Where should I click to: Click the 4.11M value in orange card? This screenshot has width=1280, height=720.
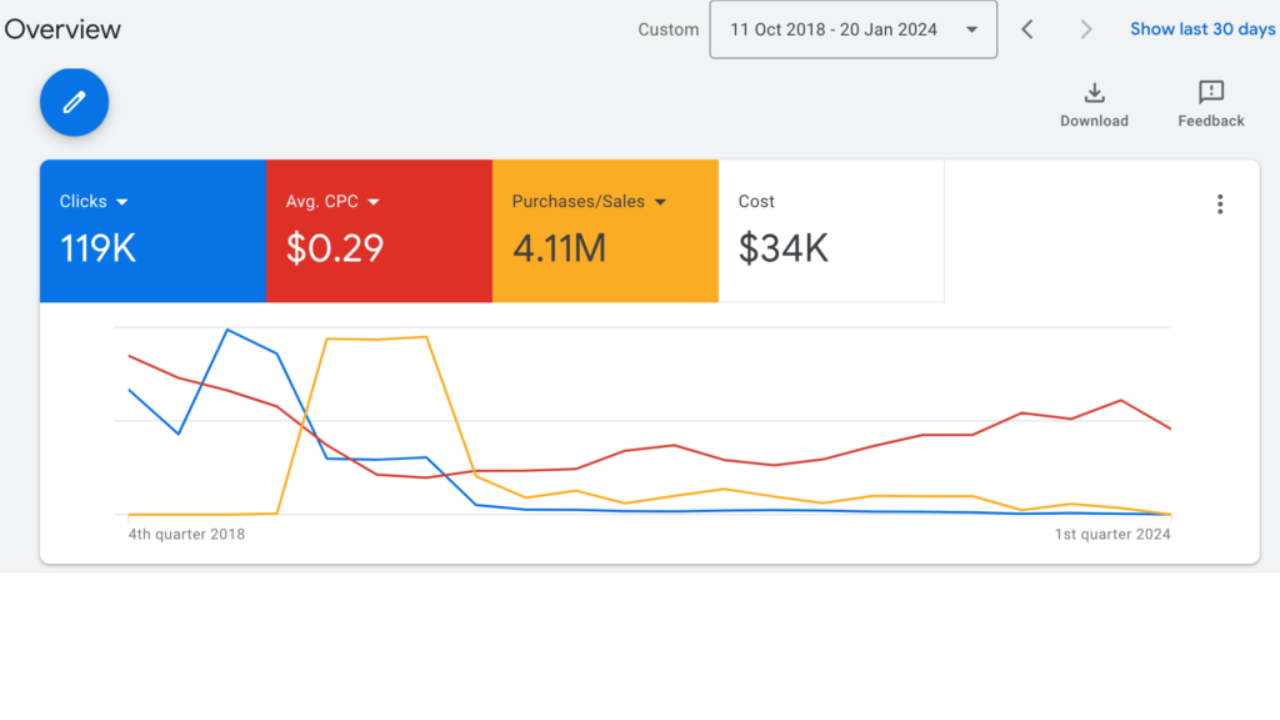point(559,248)
